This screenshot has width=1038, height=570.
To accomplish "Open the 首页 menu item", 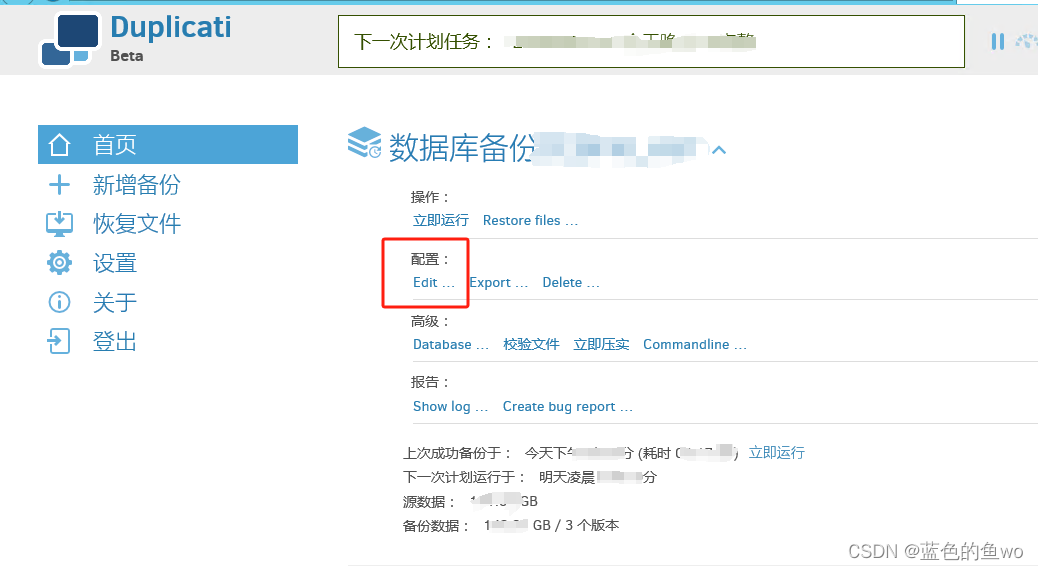I will [168, 144].
